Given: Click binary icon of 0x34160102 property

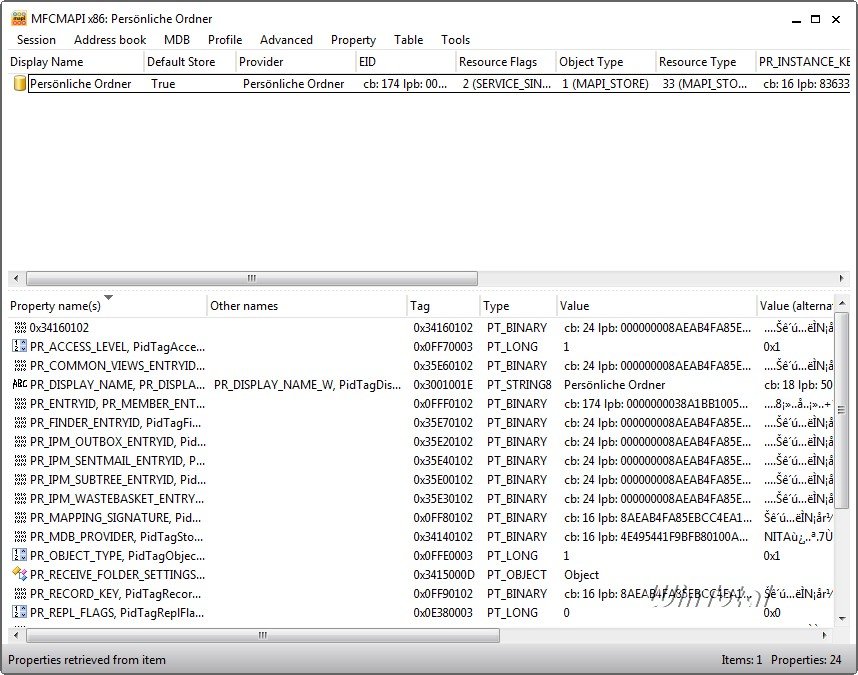Looking at the screenshot, I should point(20,328).
